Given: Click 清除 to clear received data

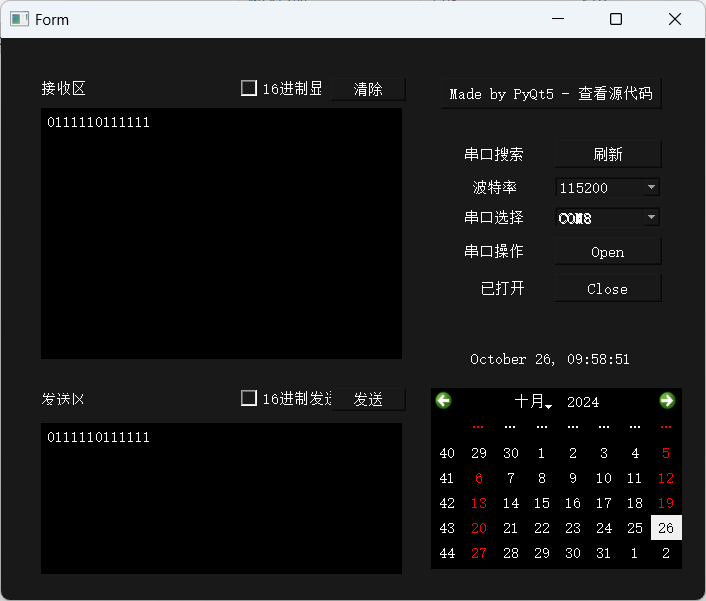Looking at the screenshot, I should pos(368,89).
